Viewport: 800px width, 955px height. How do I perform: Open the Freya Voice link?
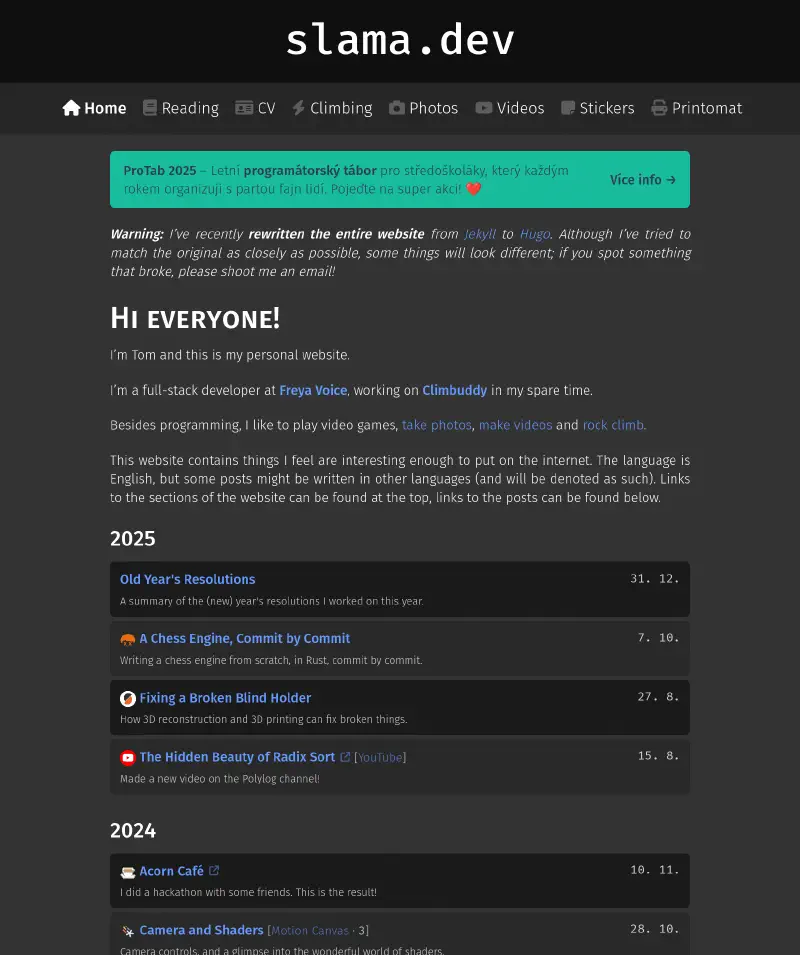(313, 390)
